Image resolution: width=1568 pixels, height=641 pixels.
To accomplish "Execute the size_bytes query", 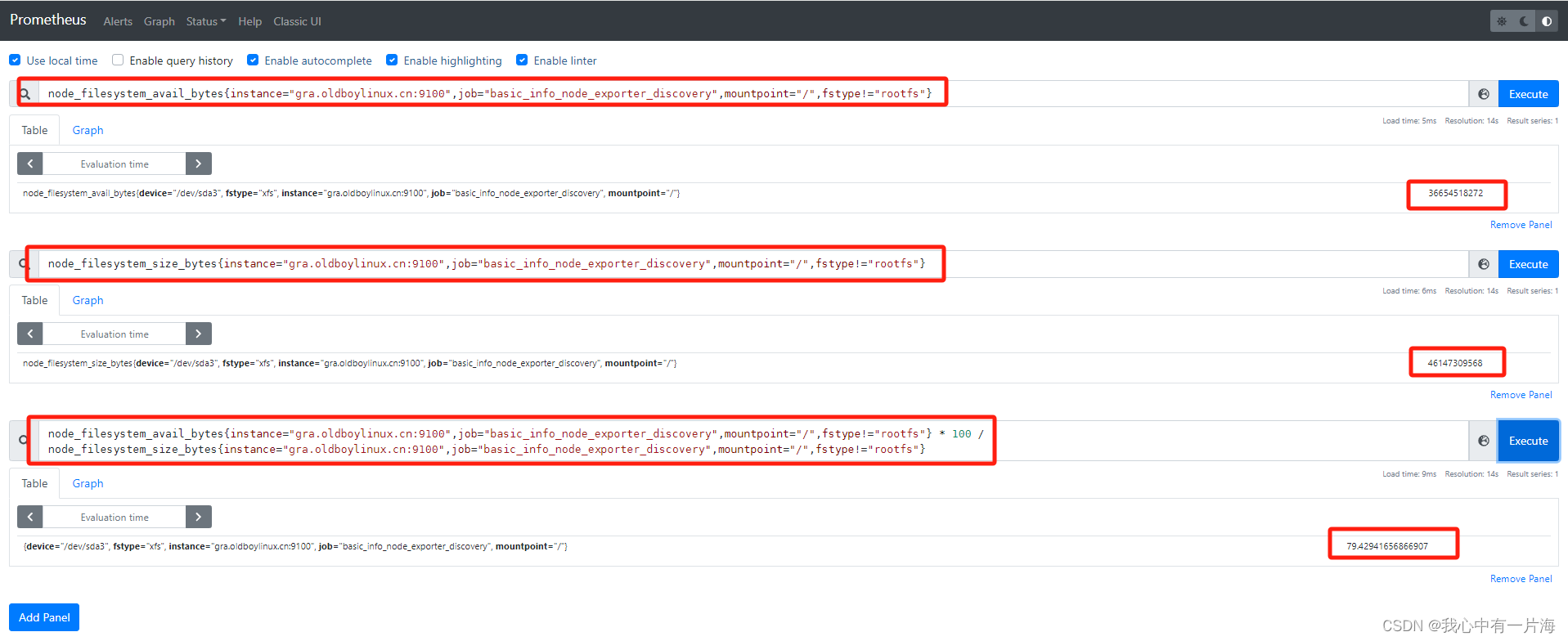I will point(1528,264).
